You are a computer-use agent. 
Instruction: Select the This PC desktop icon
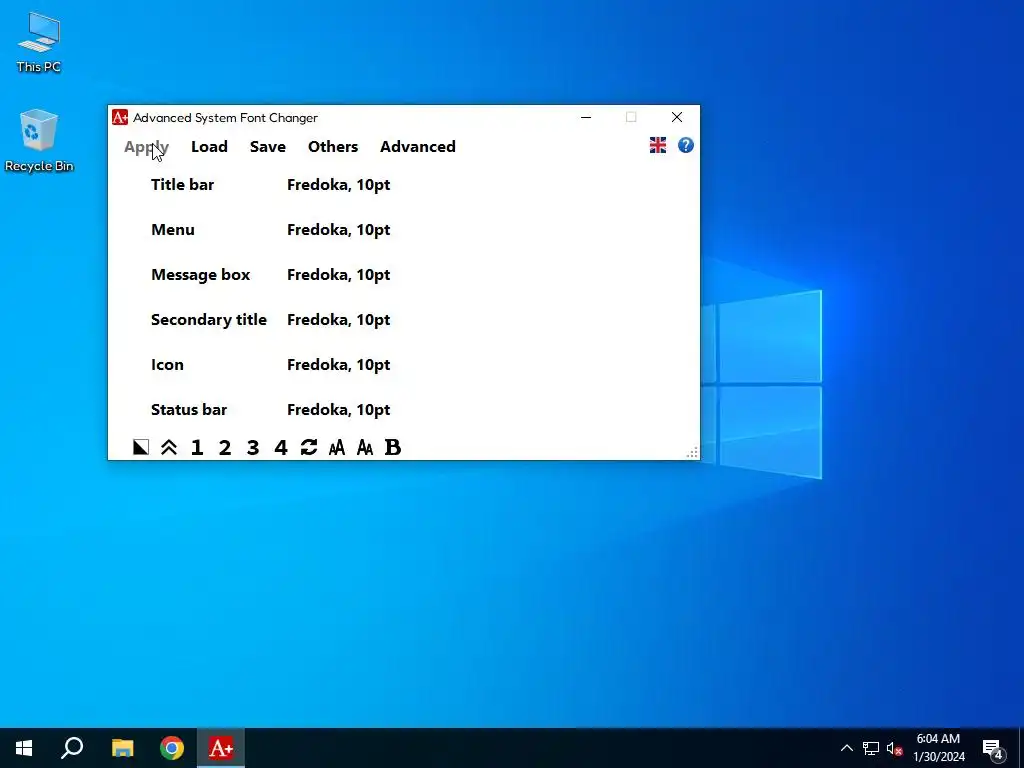click(x=39, y=42)
